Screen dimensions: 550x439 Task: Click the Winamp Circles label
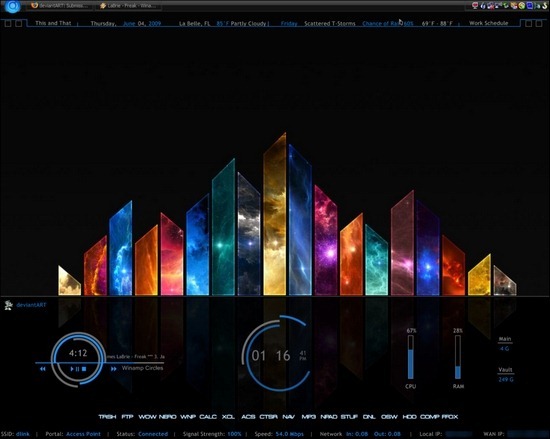pos(142,368)
